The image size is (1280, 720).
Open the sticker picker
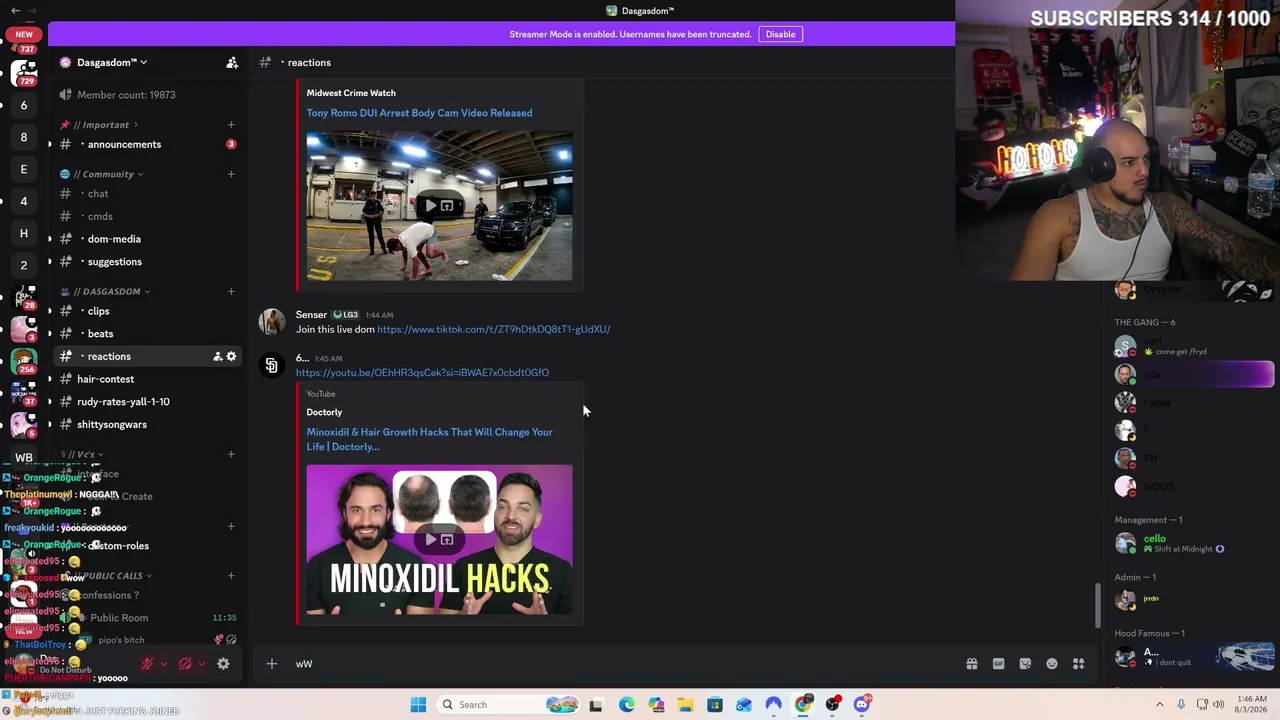click(1025, 664)
